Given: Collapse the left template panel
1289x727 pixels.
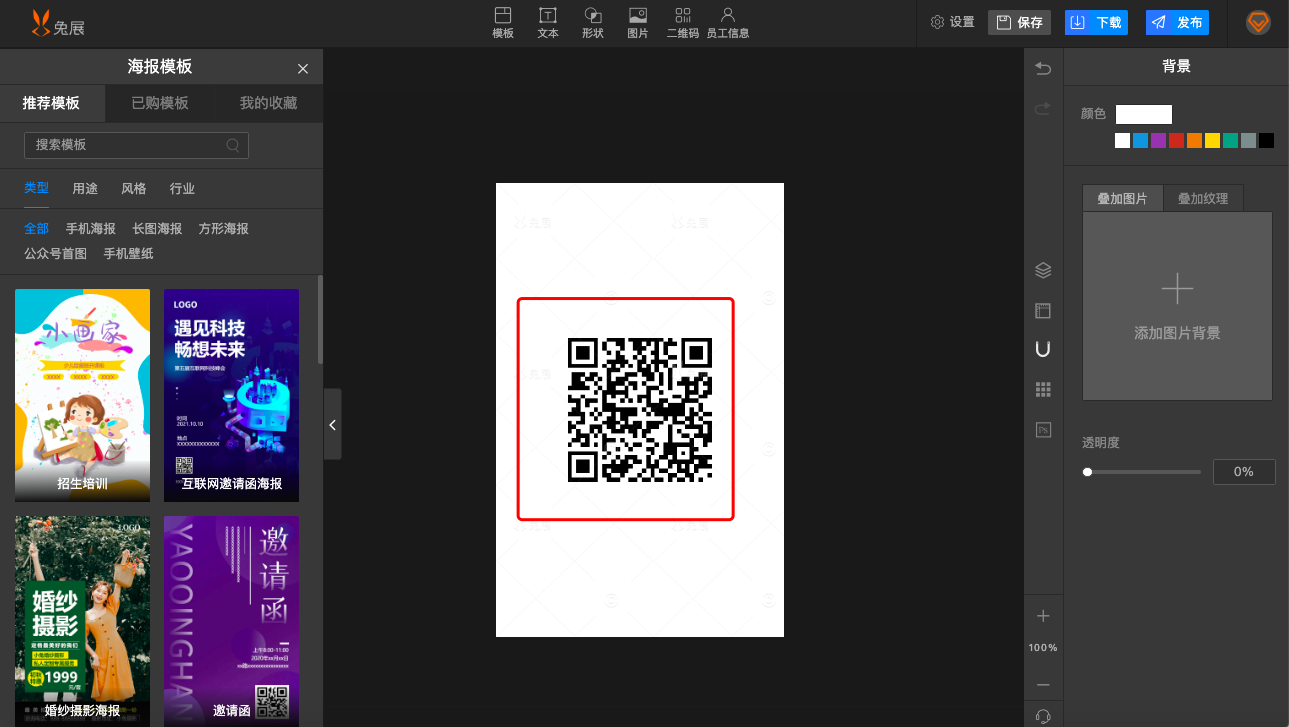Looking at the screenshot, I should 333,425.
